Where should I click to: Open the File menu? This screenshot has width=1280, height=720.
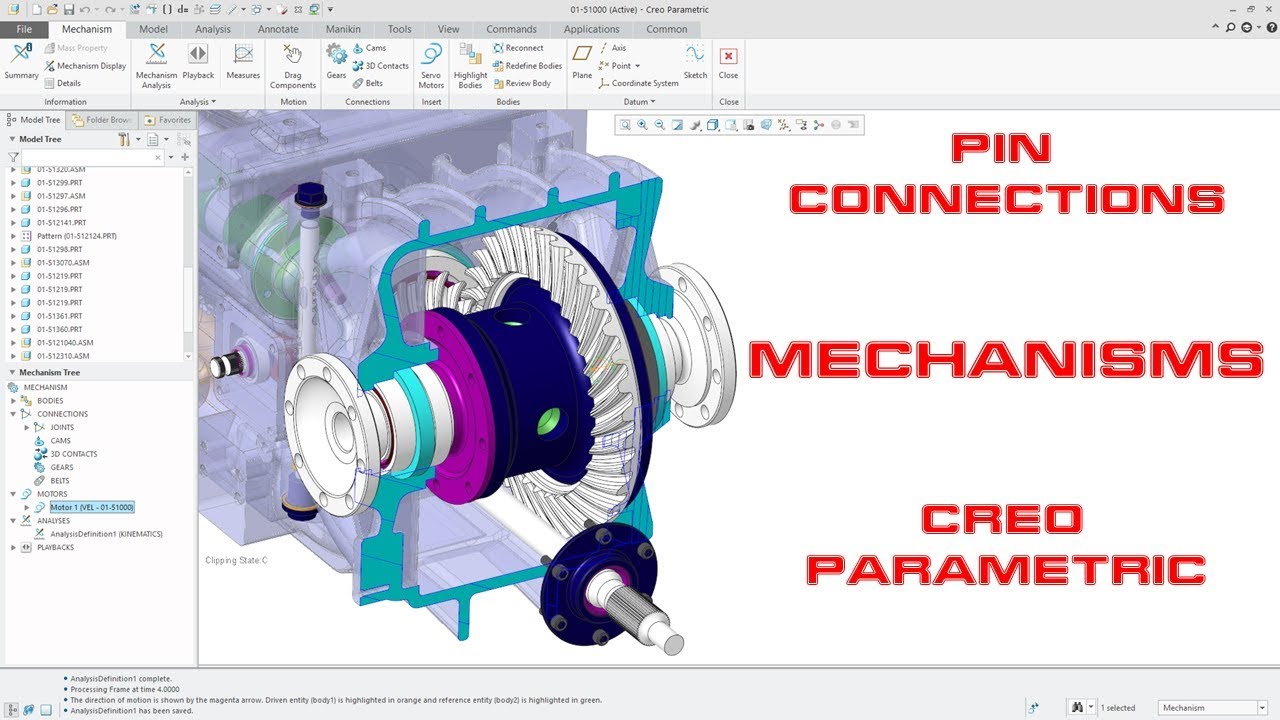(24, 29)
